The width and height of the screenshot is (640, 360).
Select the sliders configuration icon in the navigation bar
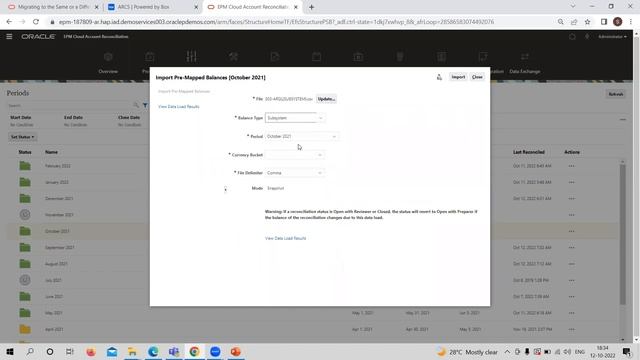point(191,57)
